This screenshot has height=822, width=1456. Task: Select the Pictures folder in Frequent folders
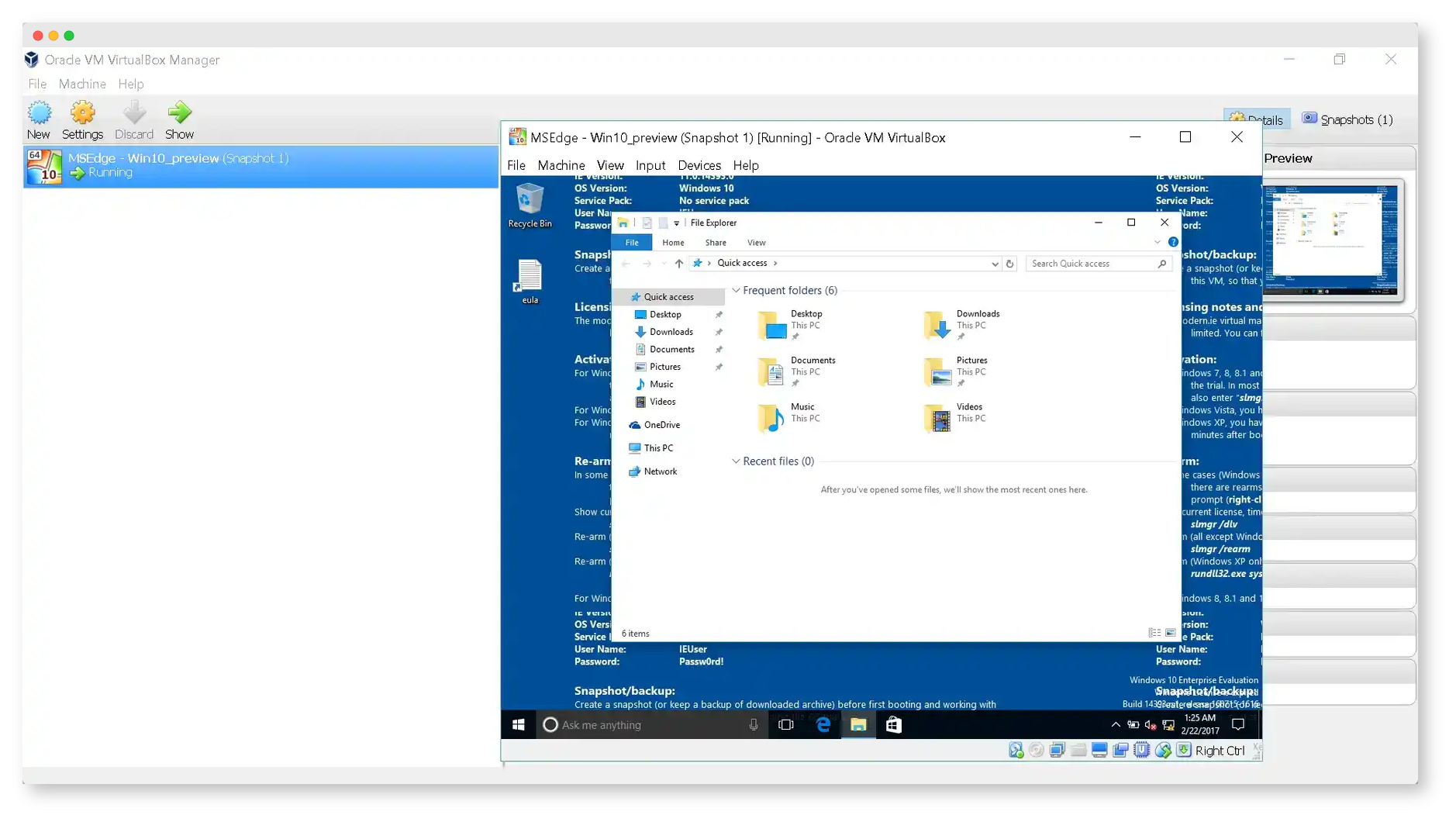(956, 371)
